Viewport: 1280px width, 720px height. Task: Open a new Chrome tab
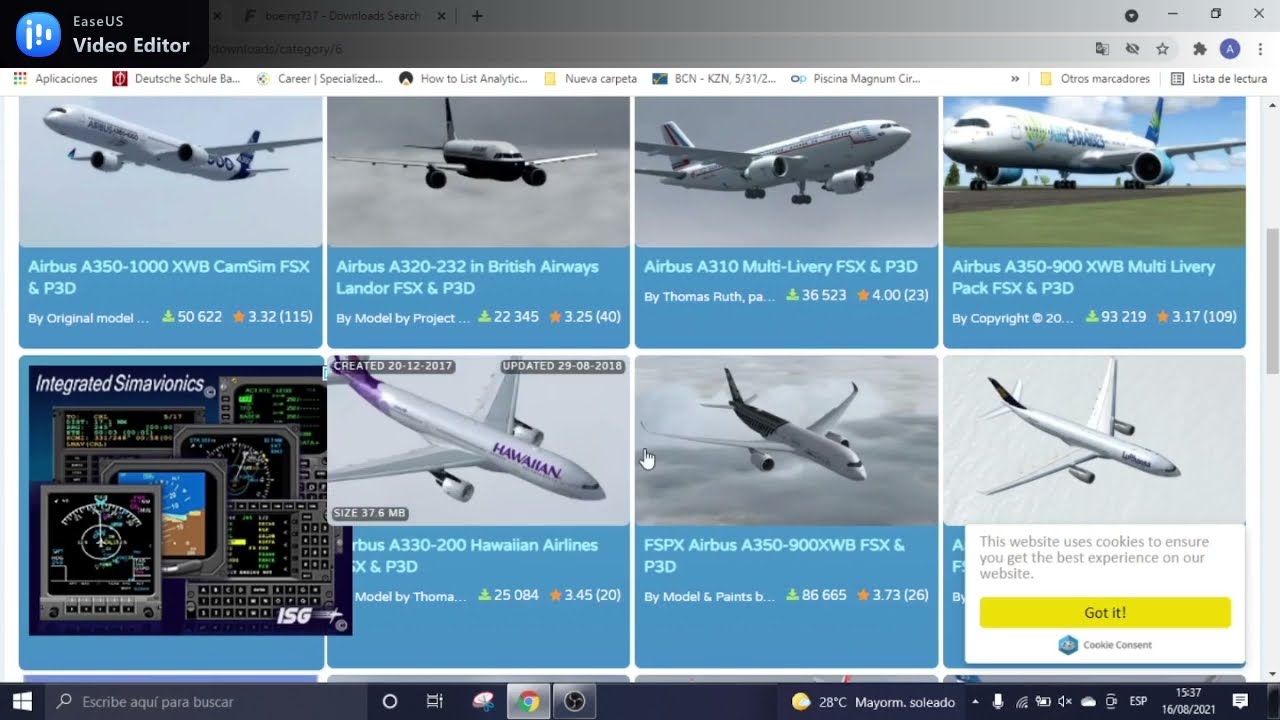(x=477, y=16)
